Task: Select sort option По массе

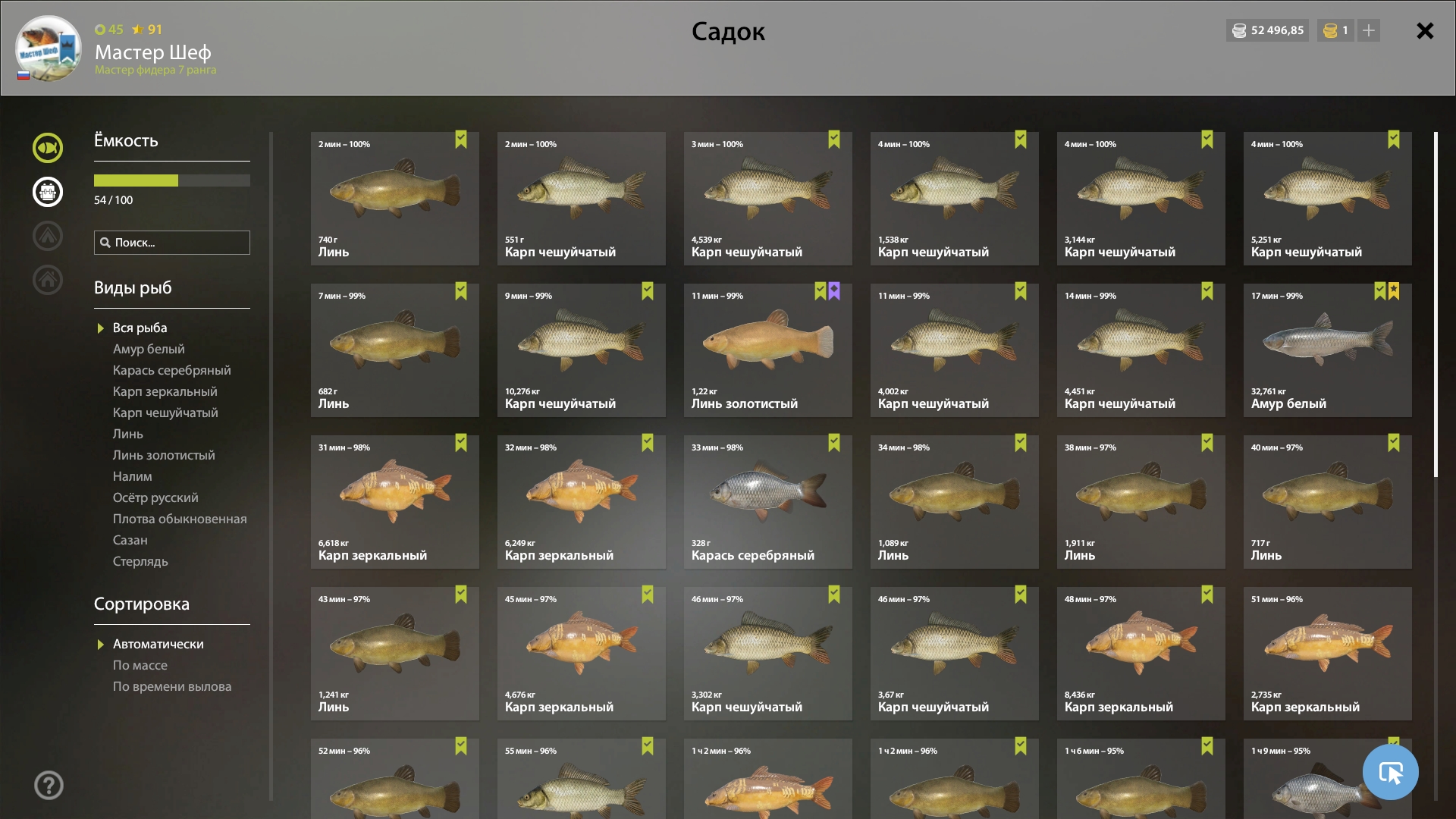Action: pyautogui.click(x=140, y=665)
